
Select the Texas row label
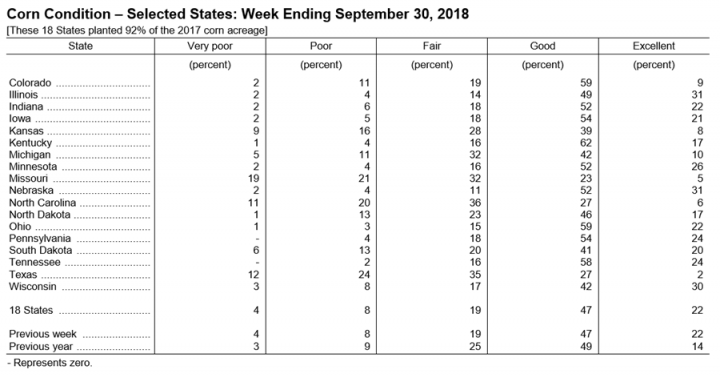[x=23, y=274]
